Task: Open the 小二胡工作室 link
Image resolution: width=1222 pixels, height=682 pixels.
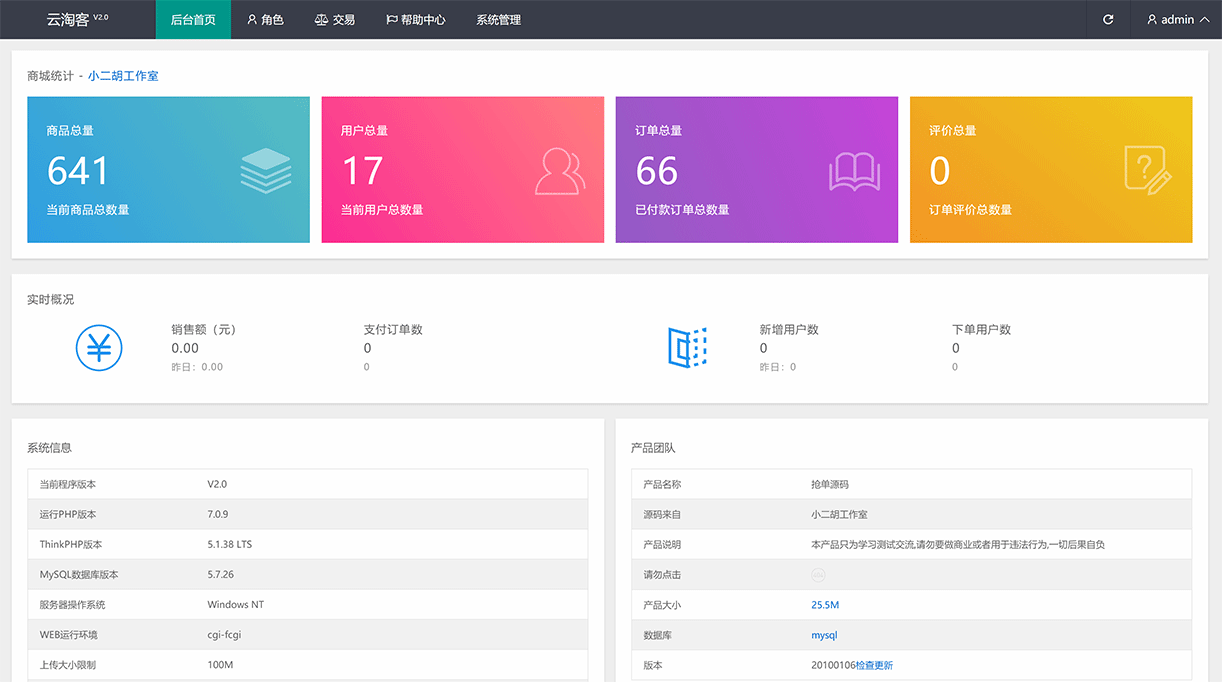Action: [x=122, y=75]
